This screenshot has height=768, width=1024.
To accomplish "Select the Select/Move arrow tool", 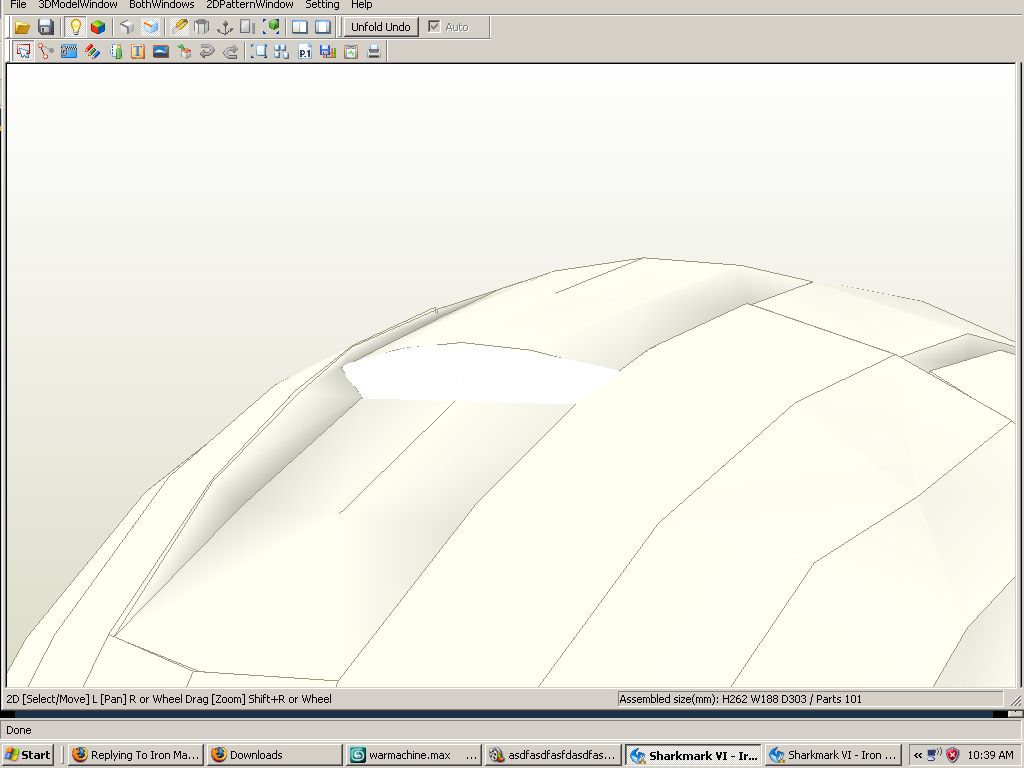I will (x=24, y=51).
